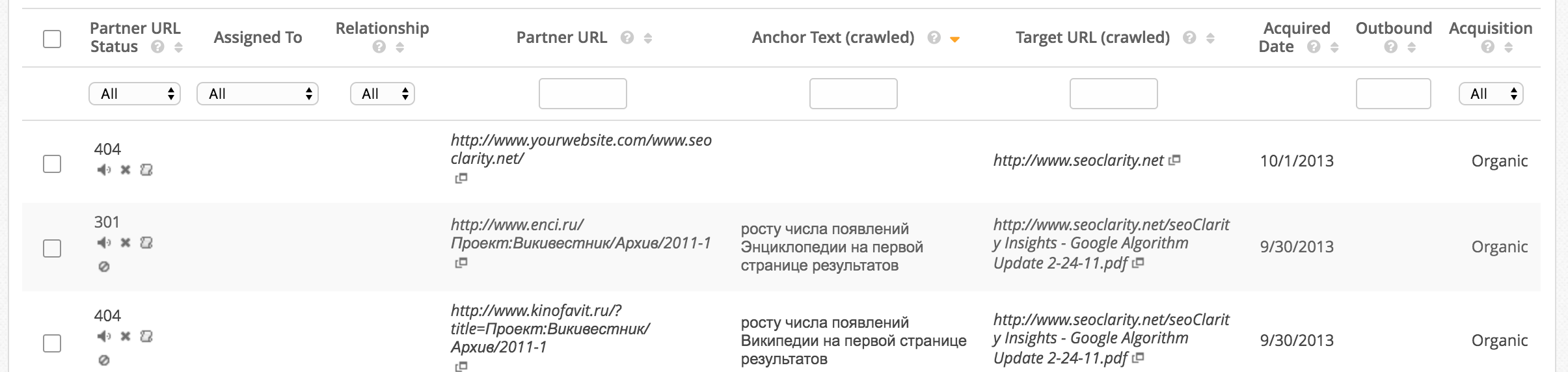Click the X remove icon in the 301 row
Viewport: 1568px width, 372px height.
point(126,243)
